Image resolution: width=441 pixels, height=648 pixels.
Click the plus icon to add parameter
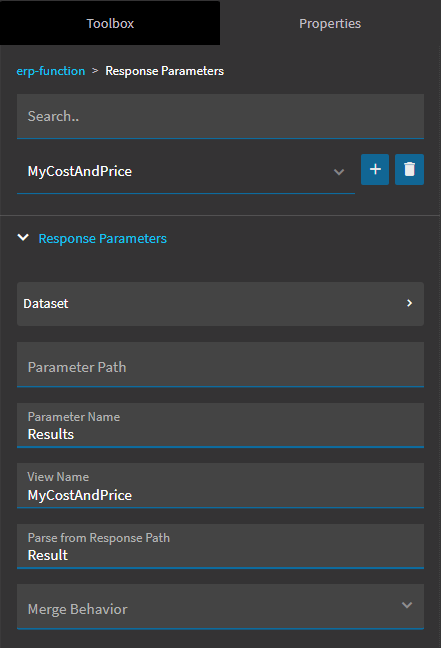click(x=375, y=169)
